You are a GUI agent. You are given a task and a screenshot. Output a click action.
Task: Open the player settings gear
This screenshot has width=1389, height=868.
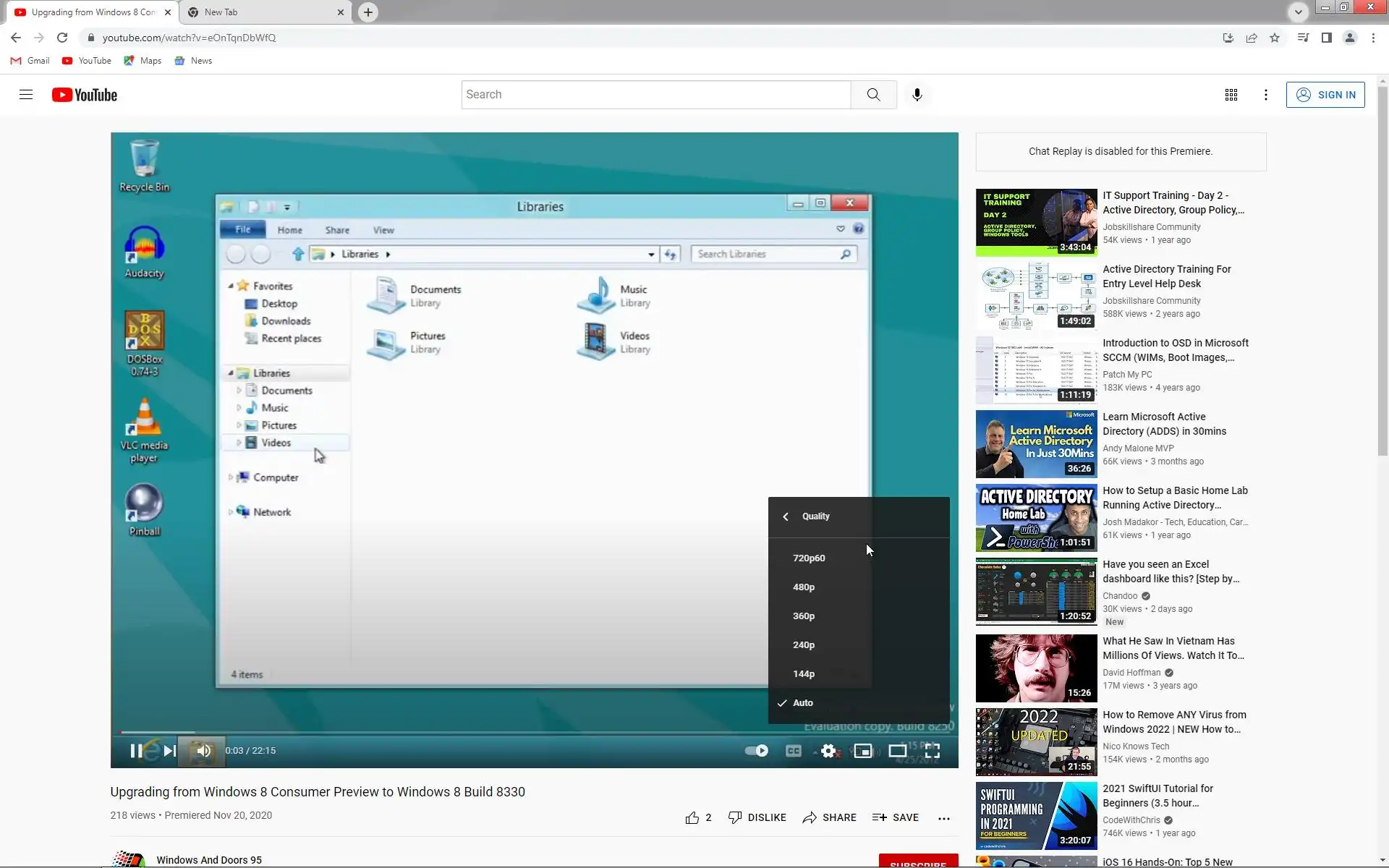(828, 751)
